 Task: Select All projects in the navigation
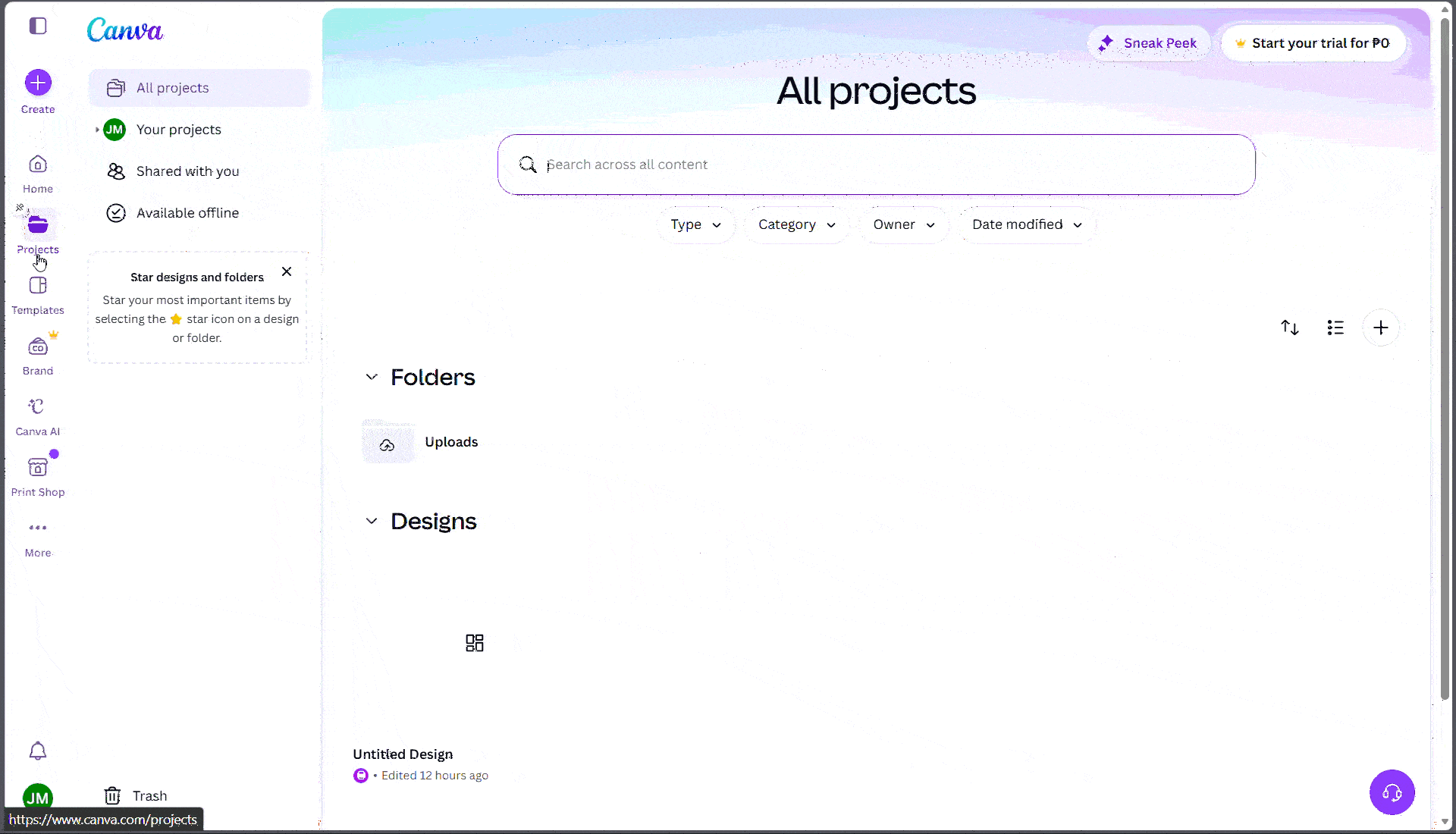(199, 88)
